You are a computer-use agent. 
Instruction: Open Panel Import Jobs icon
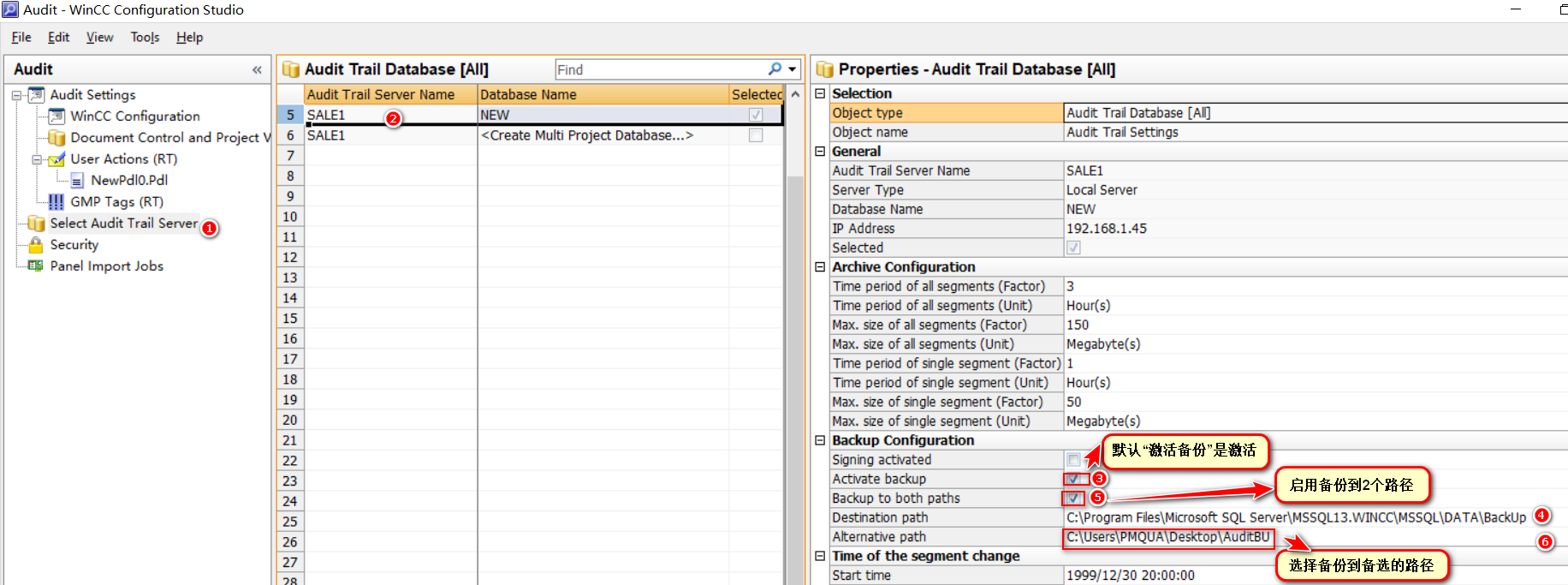[36, 266]
